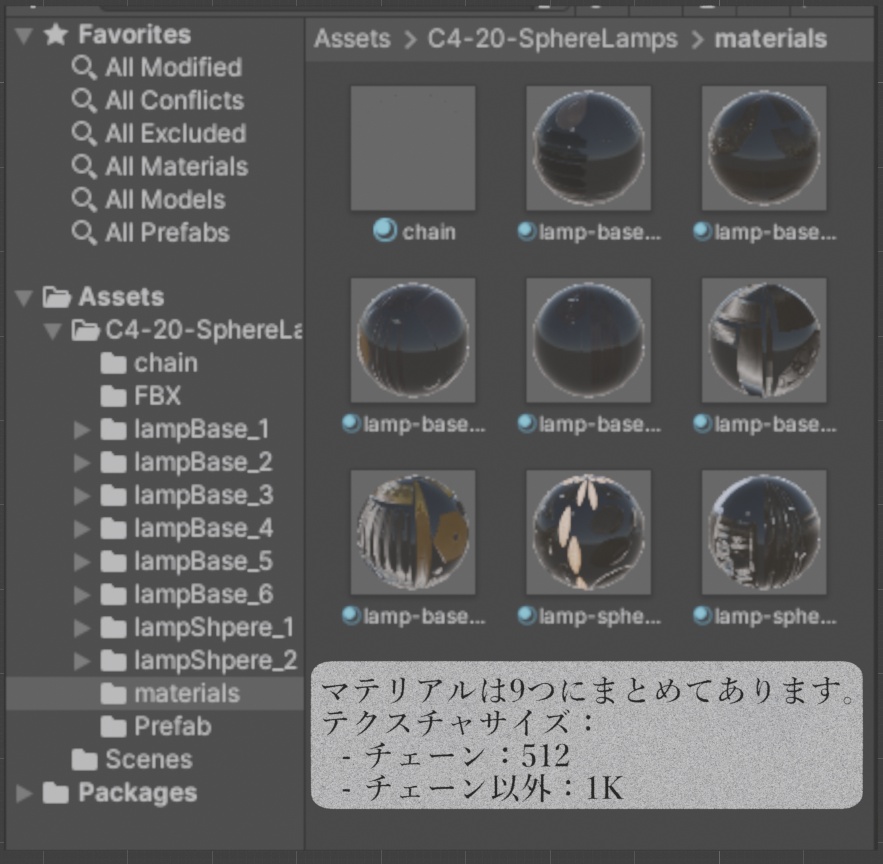Image resolution: width=883 pixels, height=864 pixels.
Task: Click the open folder icon of Assets
Action: point(56,297)
